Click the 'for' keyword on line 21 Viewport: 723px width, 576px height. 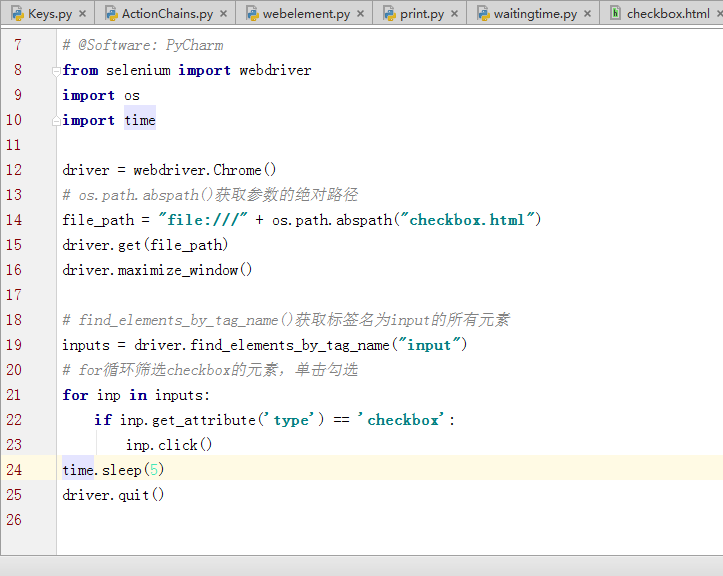click(x=75, y=395)
